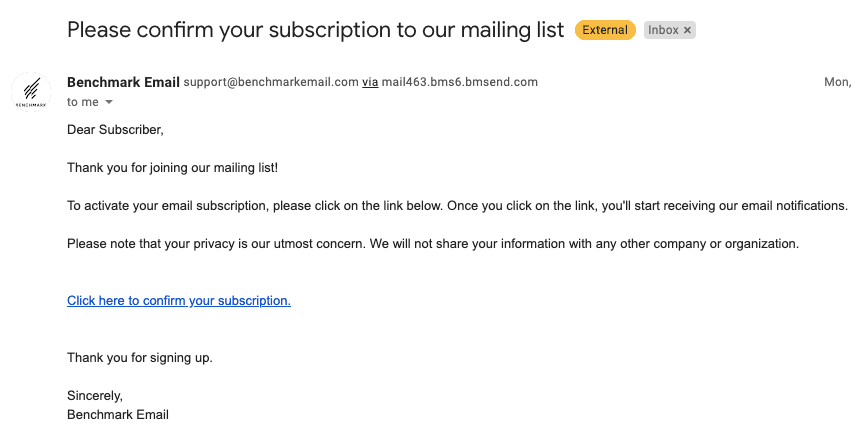The image size is (855, 438).
Task: Remove the Inbox label with its X
Action: point(687,31)
